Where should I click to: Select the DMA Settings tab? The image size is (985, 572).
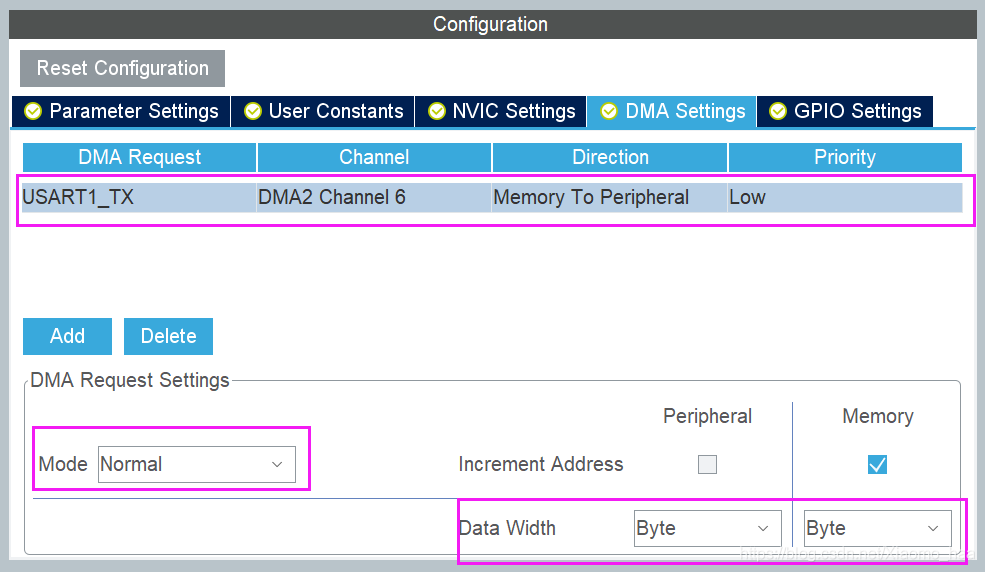point(672,111)
